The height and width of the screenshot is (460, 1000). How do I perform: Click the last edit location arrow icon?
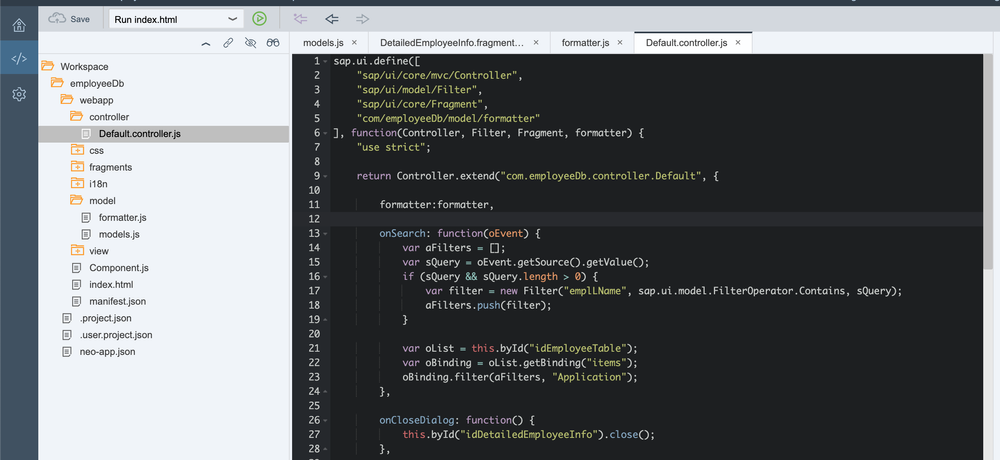pos(300,19)
